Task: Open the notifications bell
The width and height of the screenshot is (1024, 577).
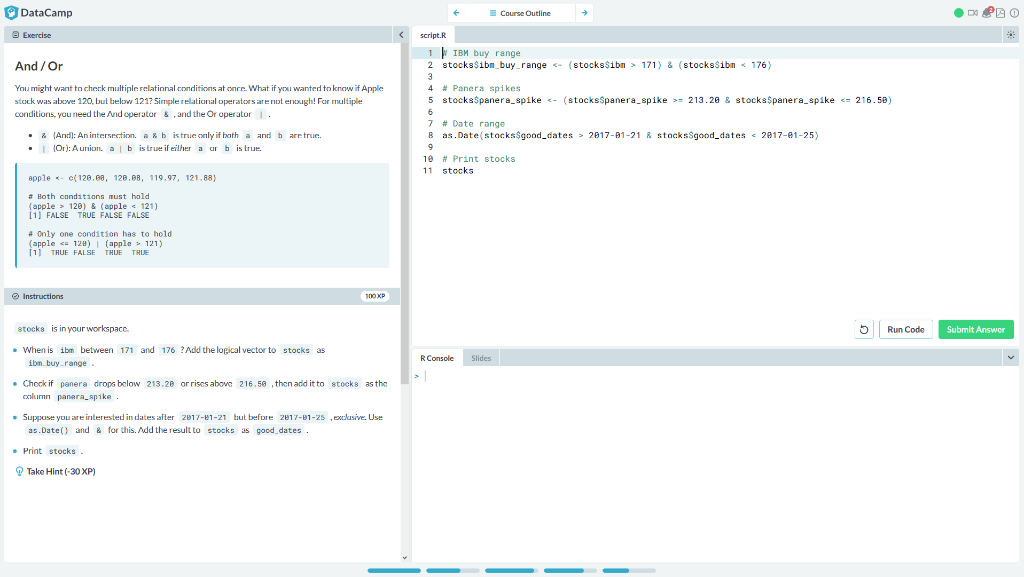Action: pyautogui.click(x=986, y=13)
